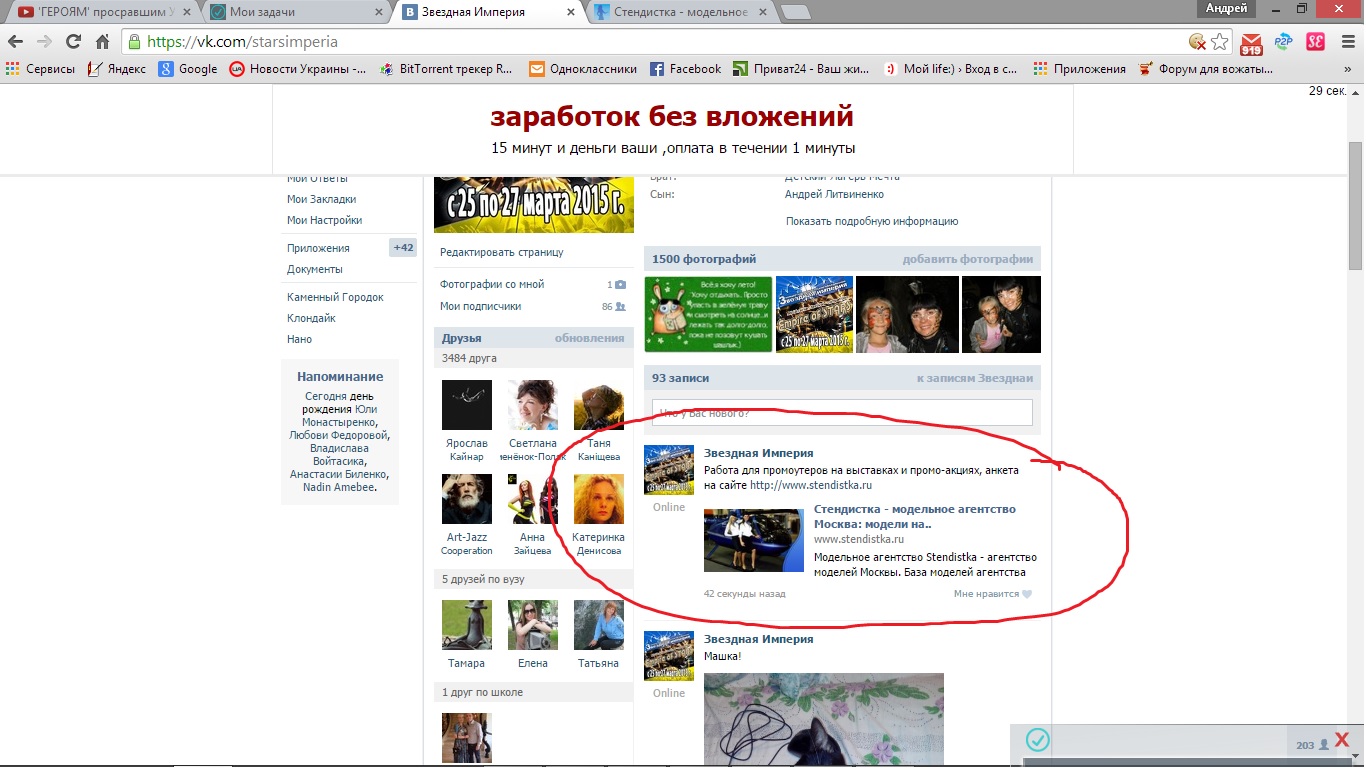Open the 3484 друга friends count
The width and height of the screenshot is (1366, 768).
tap(469, 358)
